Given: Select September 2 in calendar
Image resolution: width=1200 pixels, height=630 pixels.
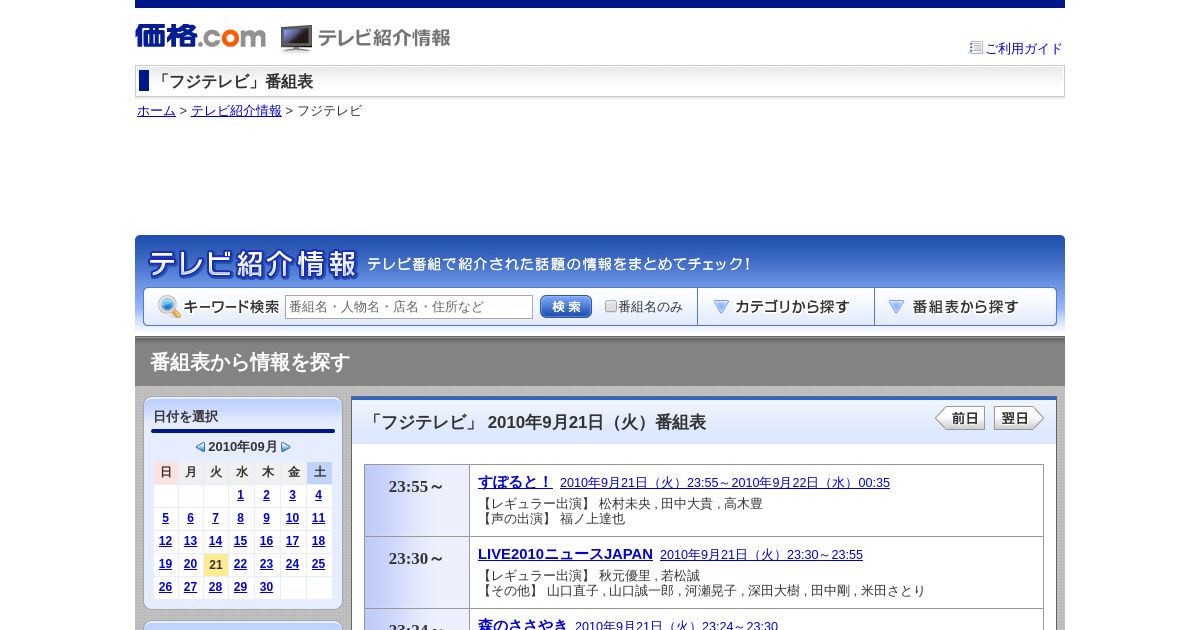Looking at the screenshot, I should point(267,495).
